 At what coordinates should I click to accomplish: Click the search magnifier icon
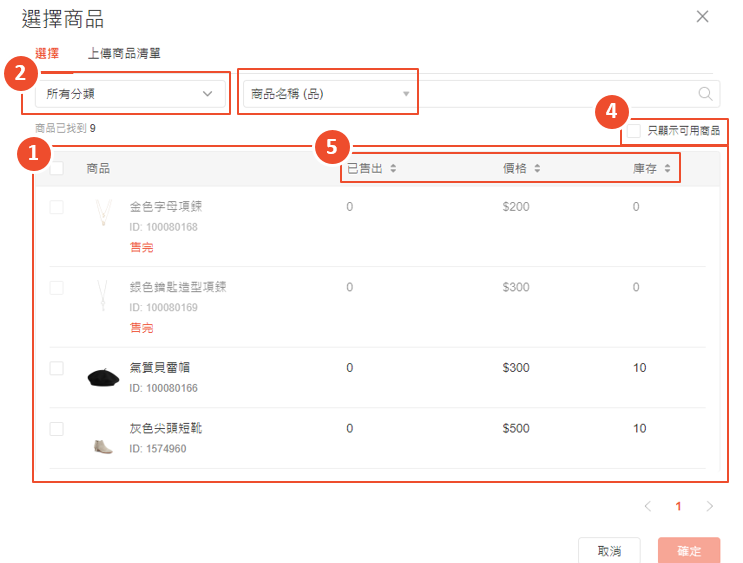[705, 94]
